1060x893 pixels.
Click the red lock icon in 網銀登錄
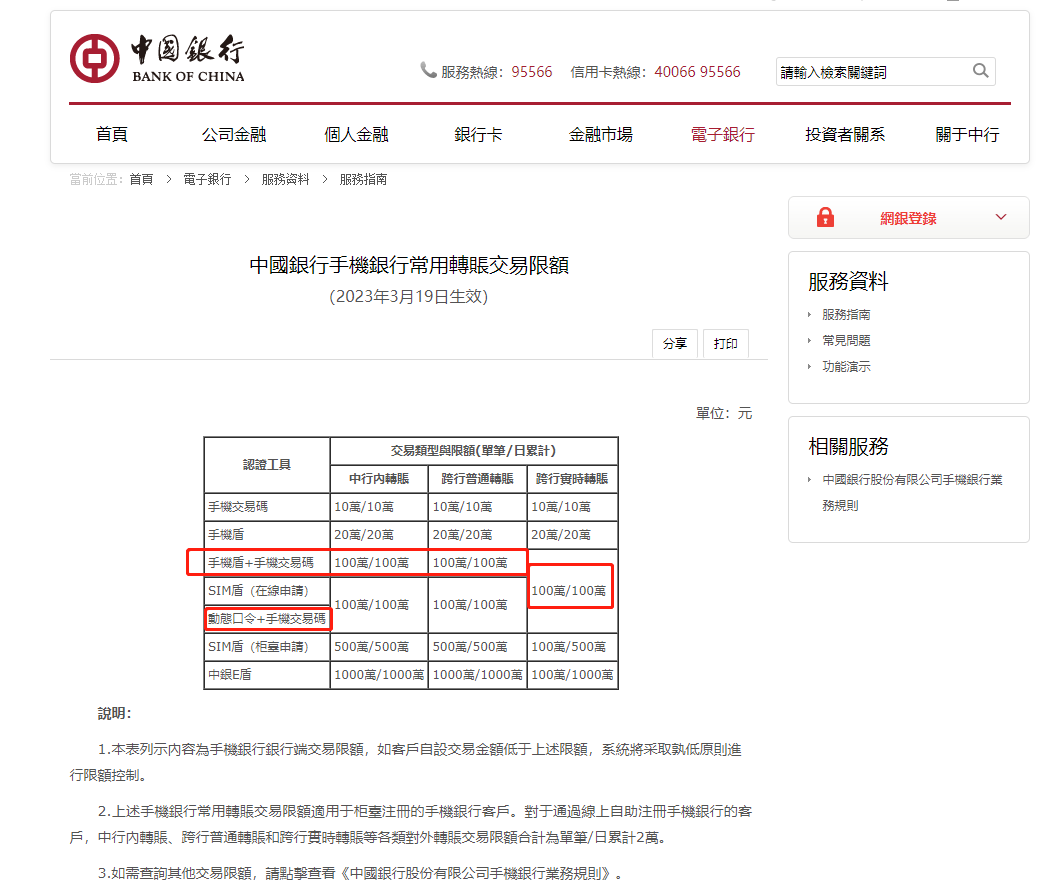825,217
